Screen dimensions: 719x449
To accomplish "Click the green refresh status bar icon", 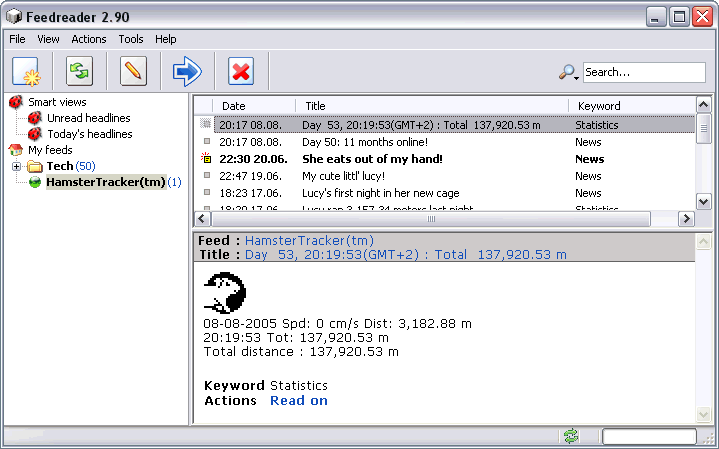I will click(571, 436).
